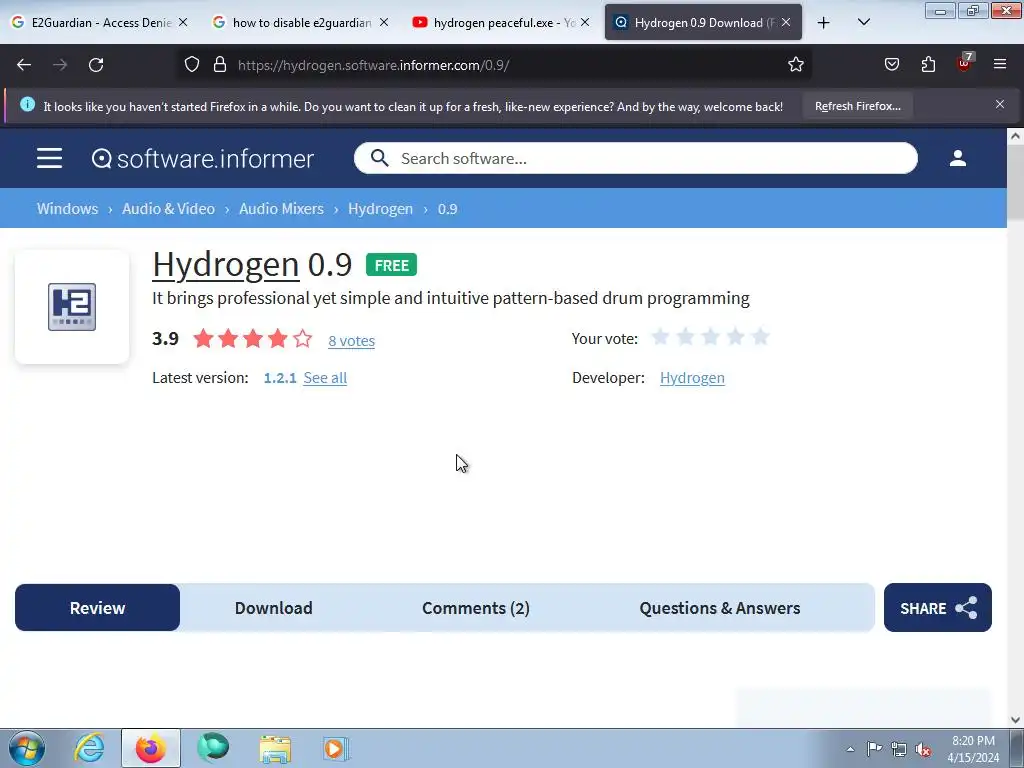1024x768 pixels.
Task: Rate five stars in Your vote
Action: click(x=760, y=337)
